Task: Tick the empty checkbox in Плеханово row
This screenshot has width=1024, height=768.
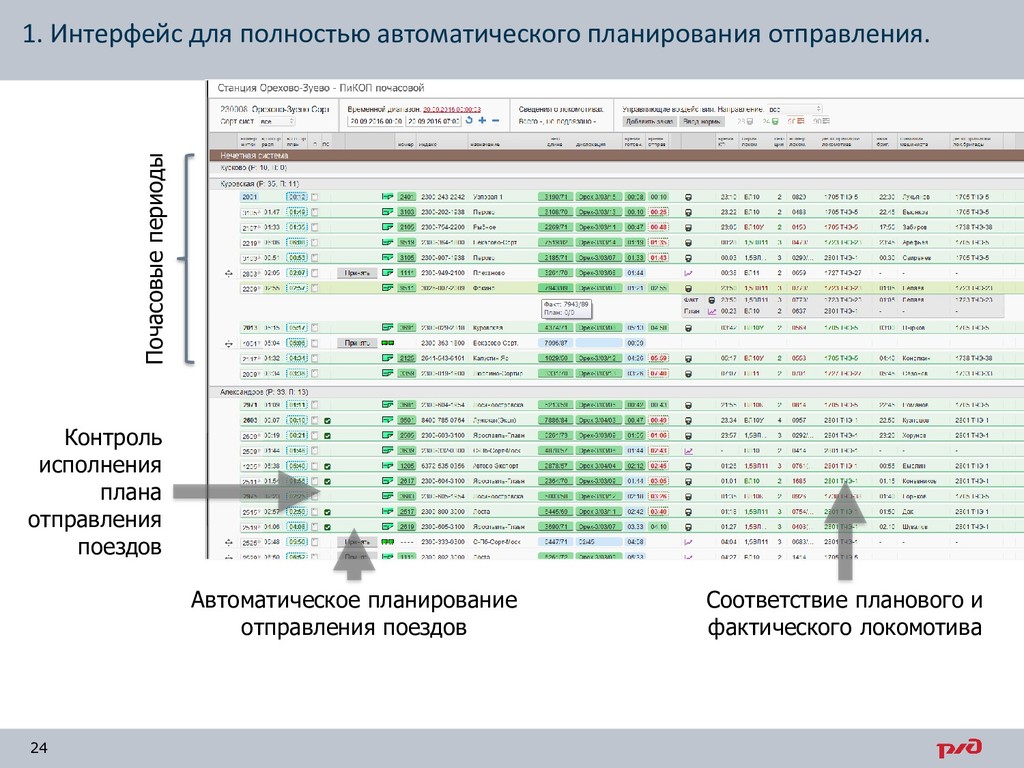Action: (x=315, y=273)
